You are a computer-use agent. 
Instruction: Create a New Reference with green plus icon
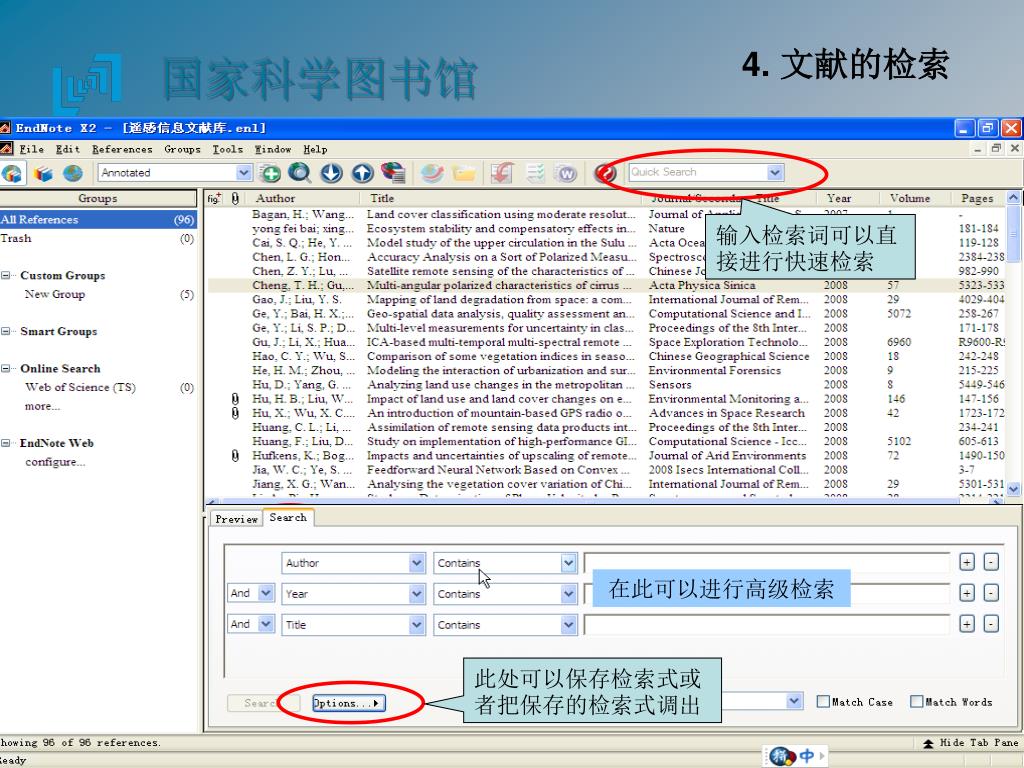[270, 173]
